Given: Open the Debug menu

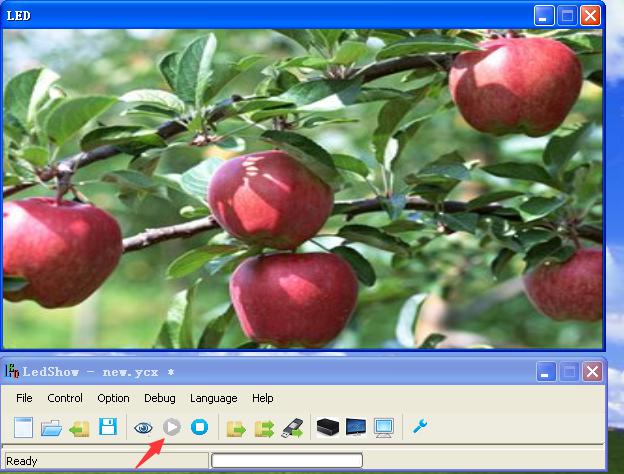Looking at the screenshot, I should [x=160, y=398].
